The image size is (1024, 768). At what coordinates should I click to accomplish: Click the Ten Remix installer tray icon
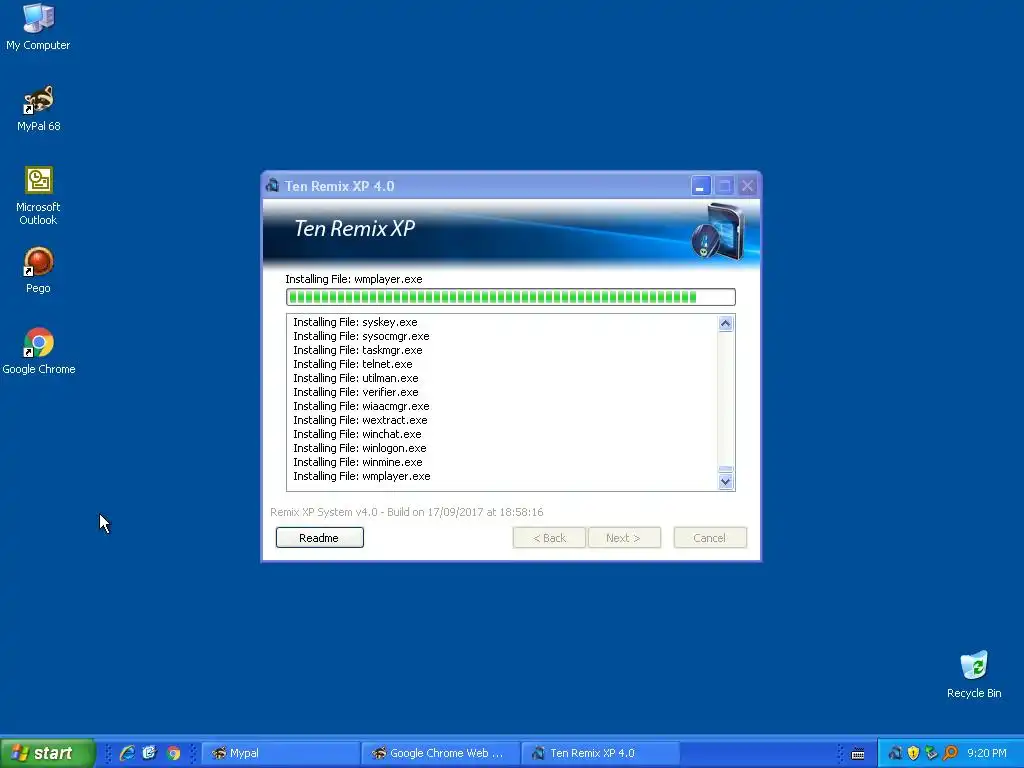point(895,753)
